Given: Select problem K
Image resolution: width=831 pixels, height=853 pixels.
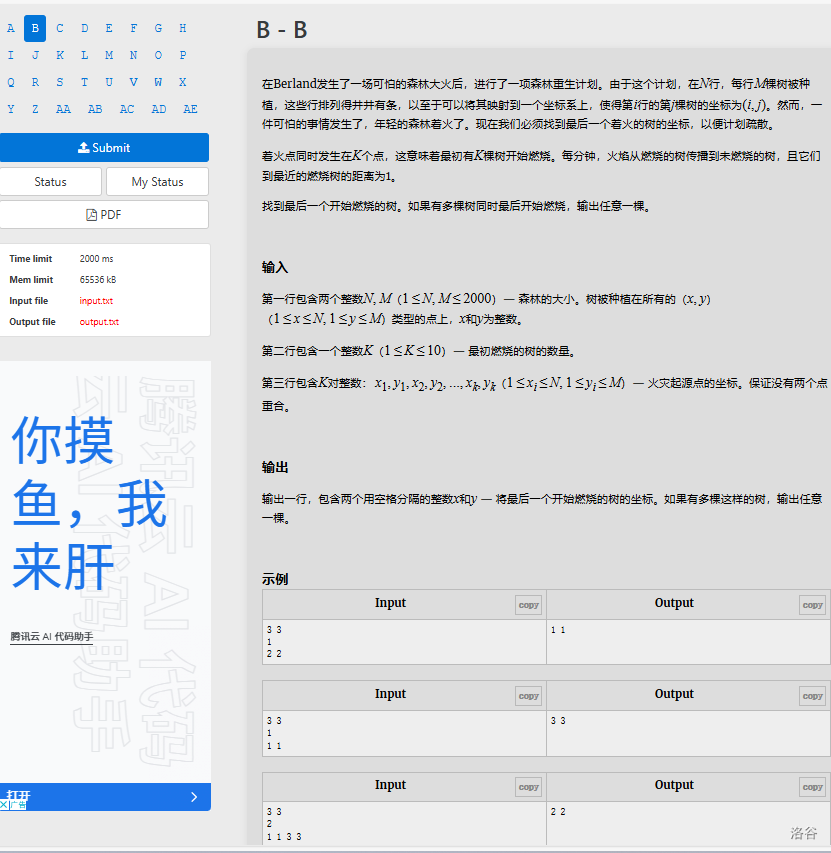Looking at the screenshot, I should tap(60, 55).
